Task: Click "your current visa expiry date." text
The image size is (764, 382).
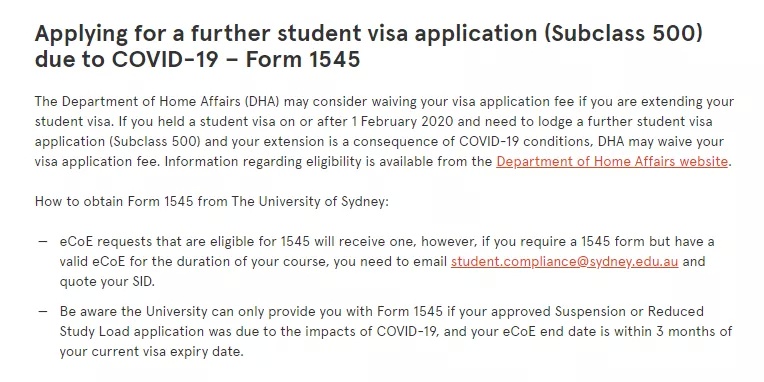Action: coord(151,351)
